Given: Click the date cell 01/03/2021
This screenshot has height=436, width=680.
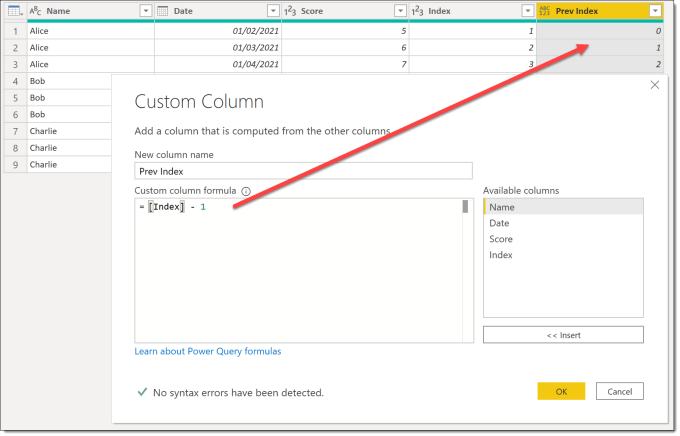Looking at the screenshot, I should 218,48.
